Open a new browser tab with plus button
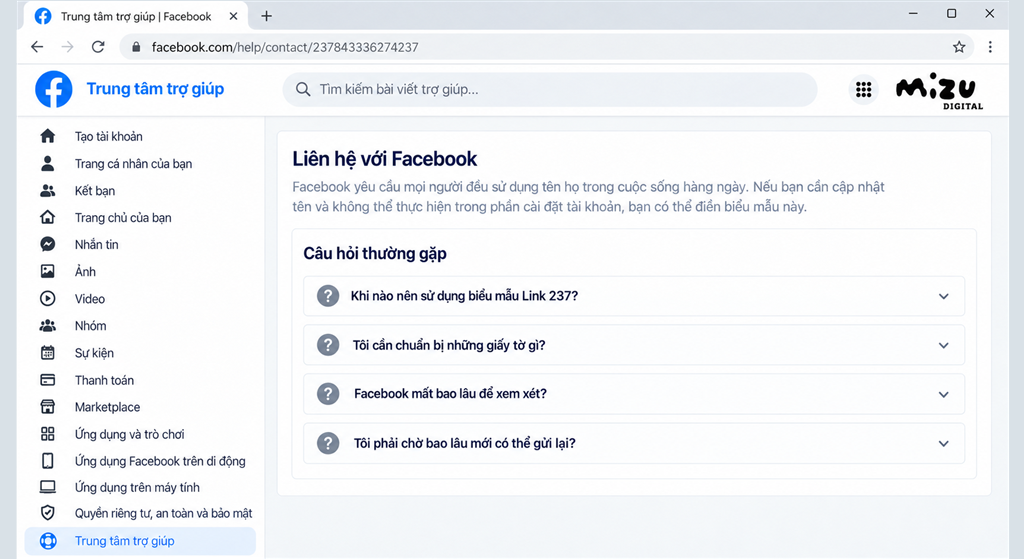This screenshot has width=1024, height=559. point(266,16)
